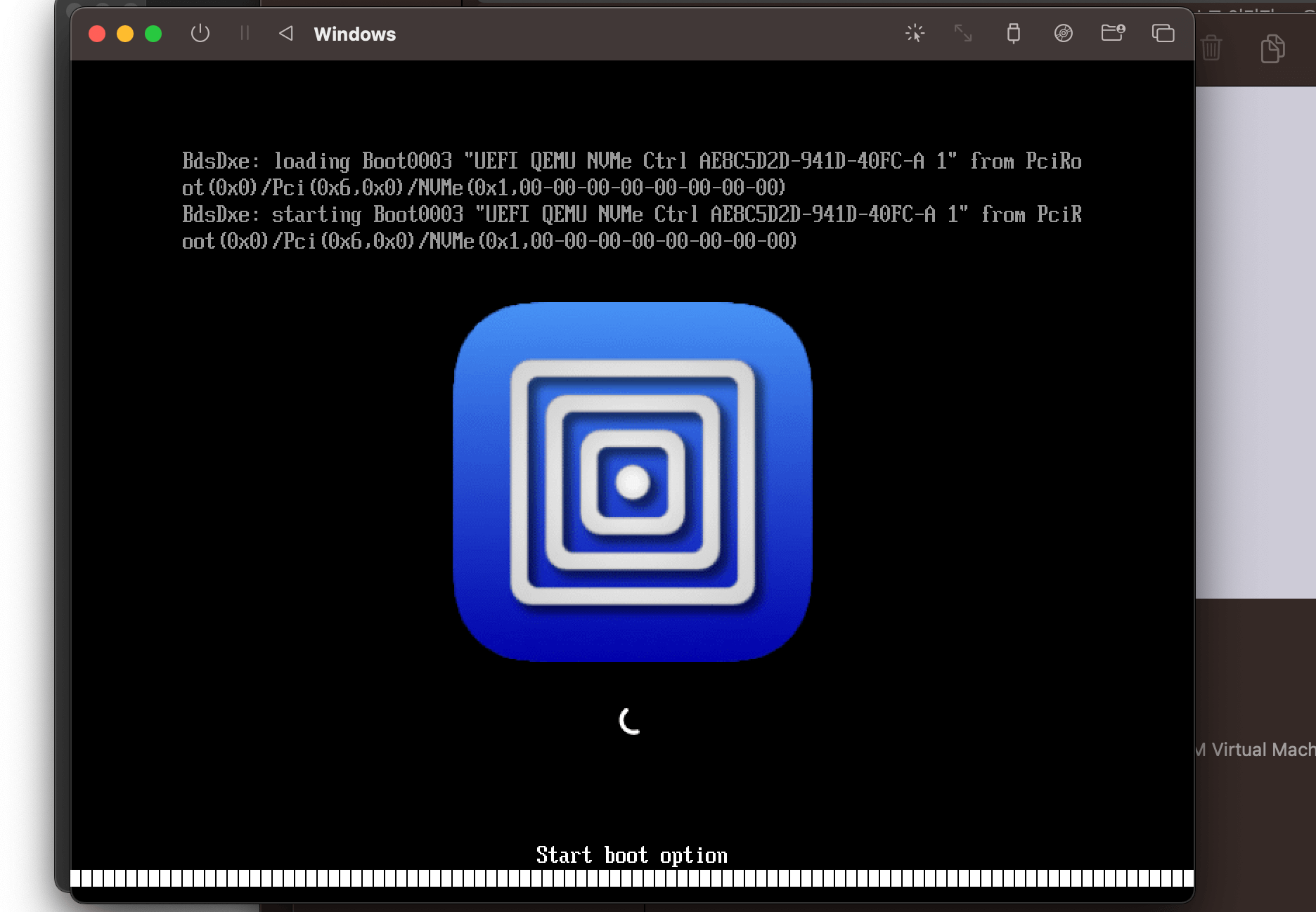Close the Windows VM window
The image size is (1316, 912).
pos(97,34)
